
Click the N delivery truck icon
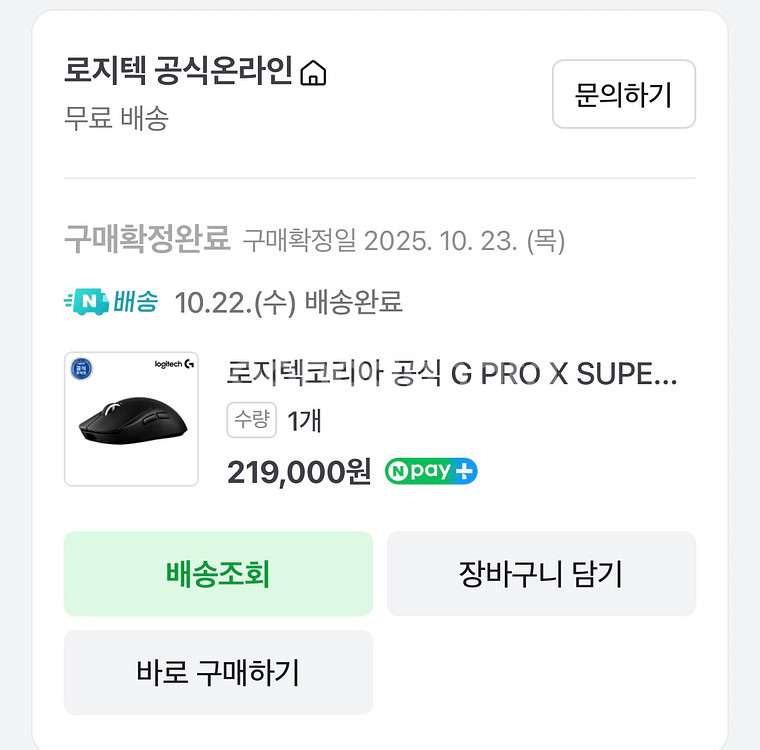pos(84,302)
